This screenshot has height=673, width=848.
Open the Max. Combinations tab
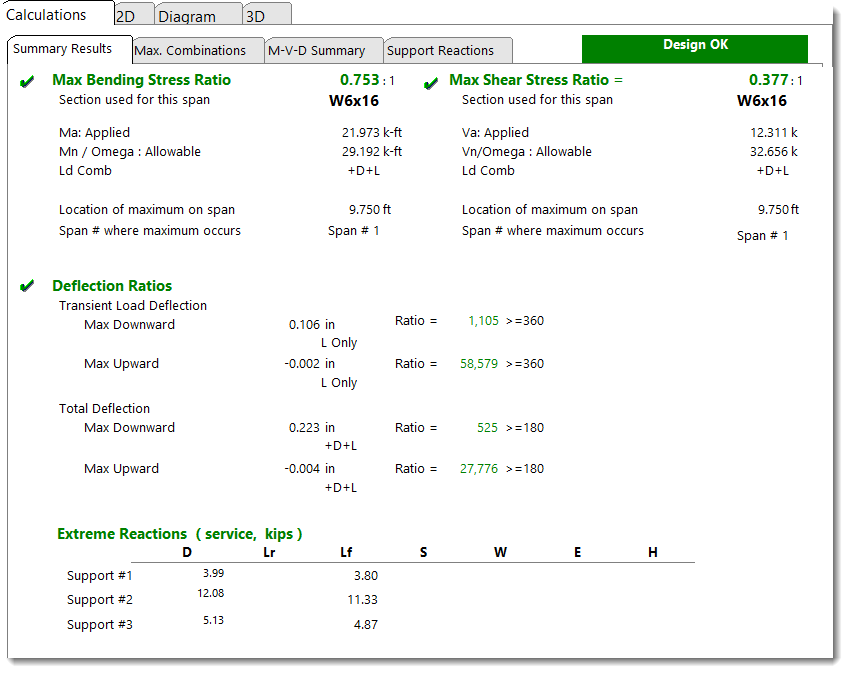tap(198, 51)
